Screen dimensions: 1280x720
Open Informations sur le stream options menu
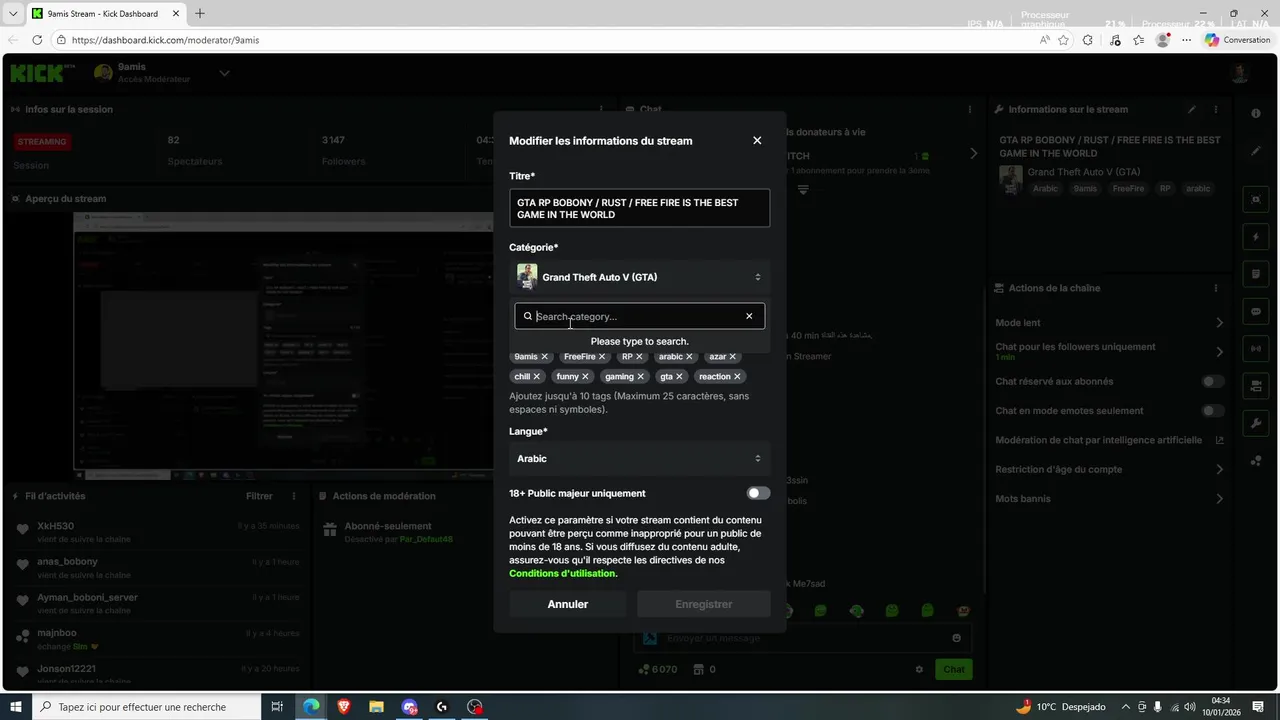1216,109
